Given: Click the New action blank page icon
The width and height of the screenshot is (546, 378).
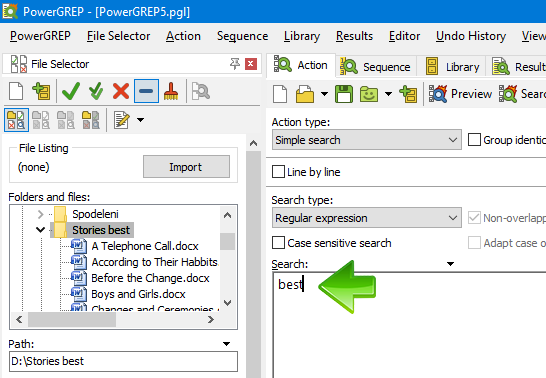Looking at the screenshot, I should [x=280, y=94].
